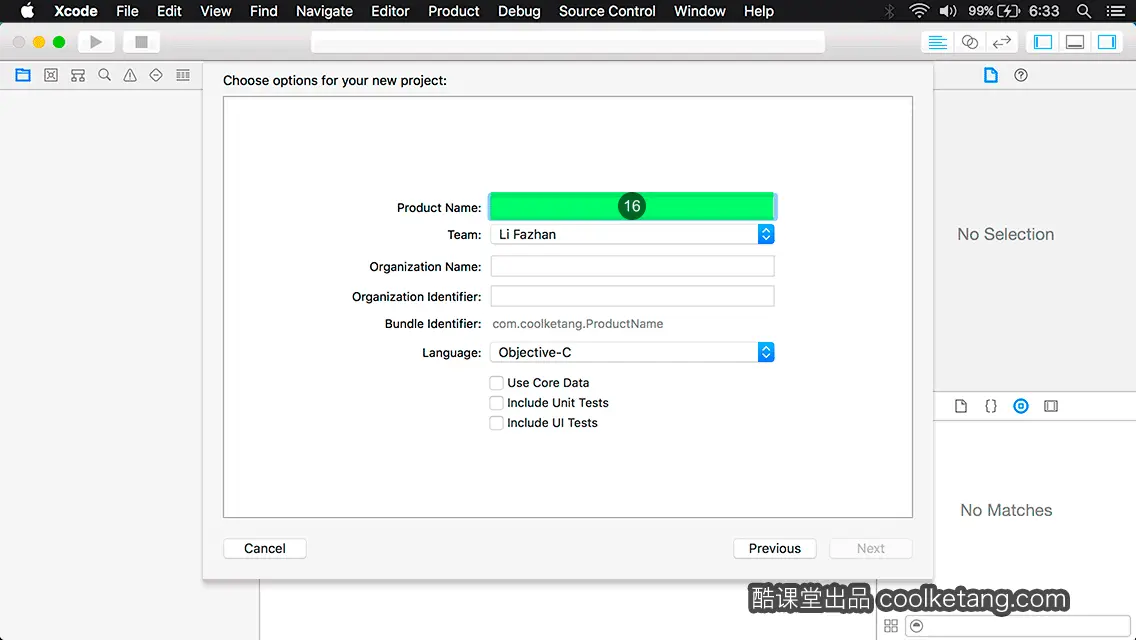Open the Edit menu
1136x640 pixels.
170,11
